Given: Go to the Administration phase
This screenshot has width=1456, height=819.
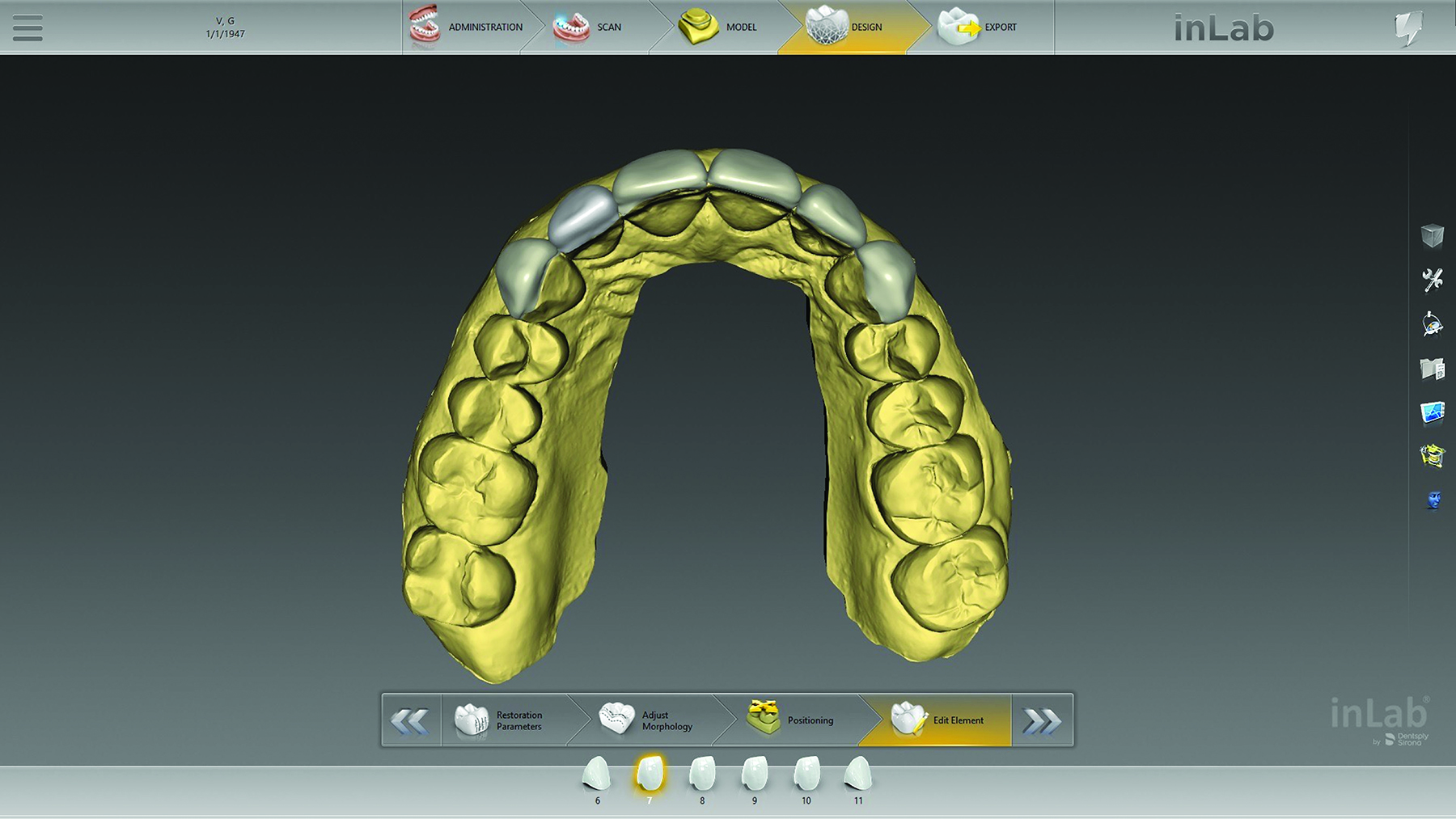Looking at the screenshot, I should tap(466, 27).
